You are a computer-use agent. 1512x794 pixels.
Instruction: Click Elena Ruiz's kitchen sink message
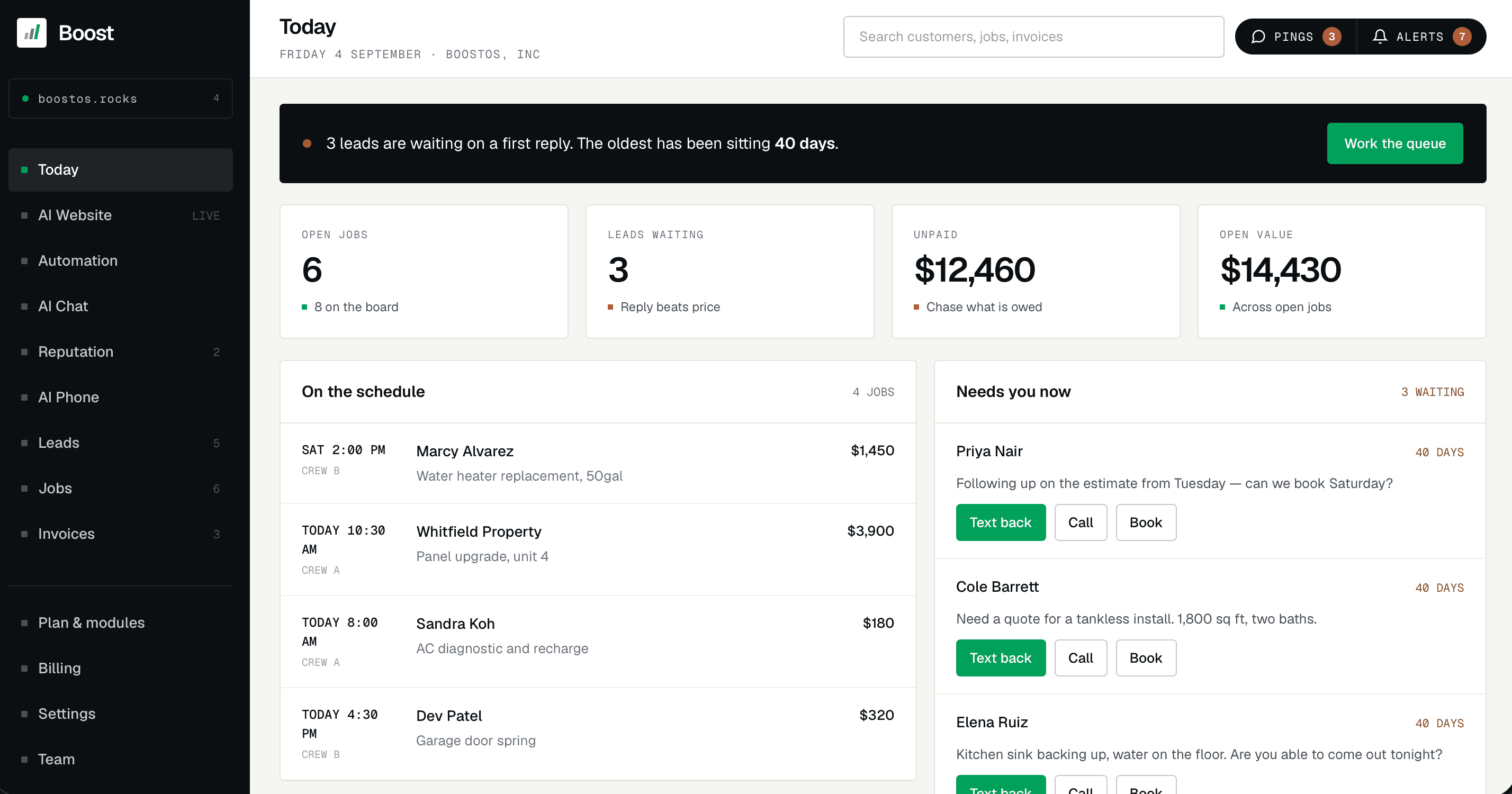point(1199,755)
